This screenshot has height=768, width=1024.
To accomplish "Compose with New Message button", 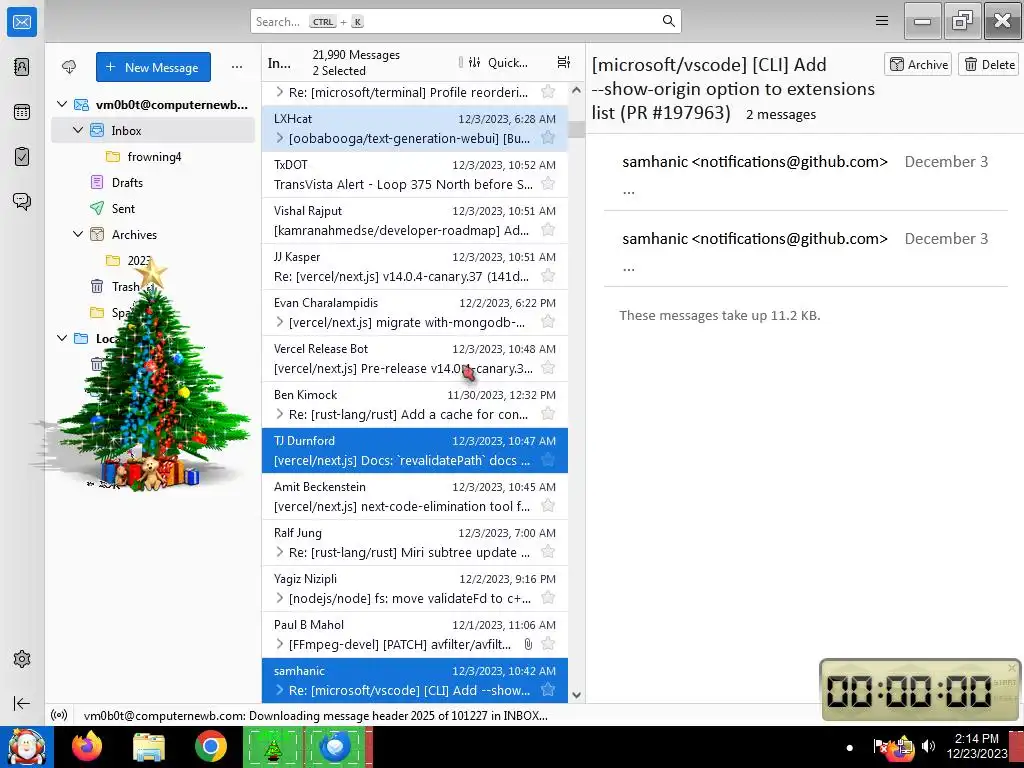I will pos(153,67).
